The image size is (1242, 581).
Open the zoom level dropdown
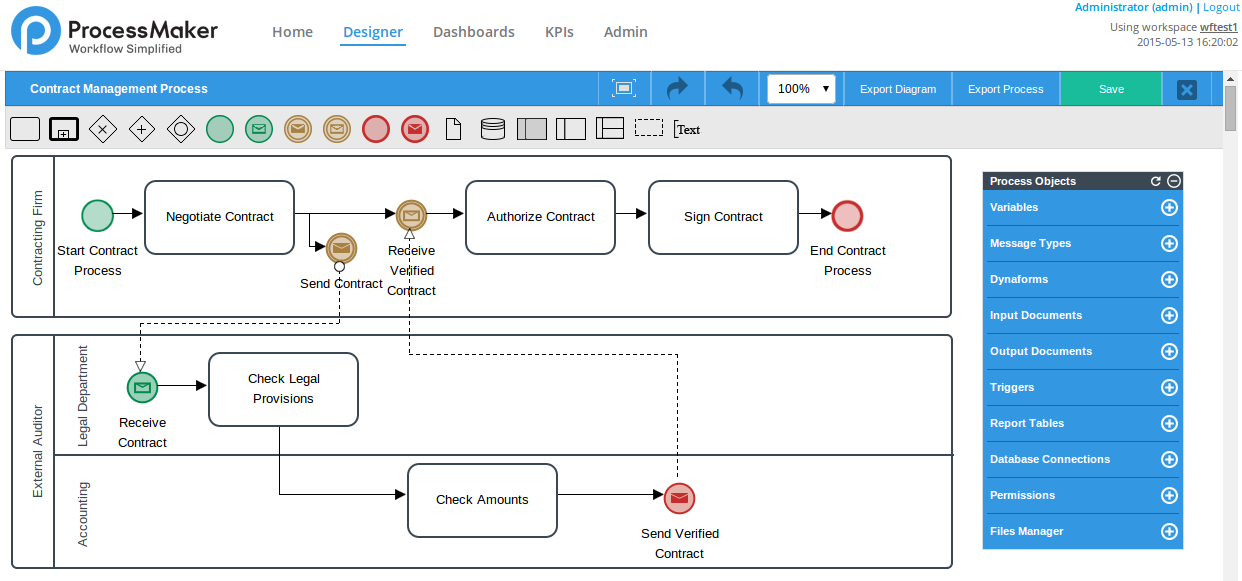pyautogui.click(x=800, y=88)
